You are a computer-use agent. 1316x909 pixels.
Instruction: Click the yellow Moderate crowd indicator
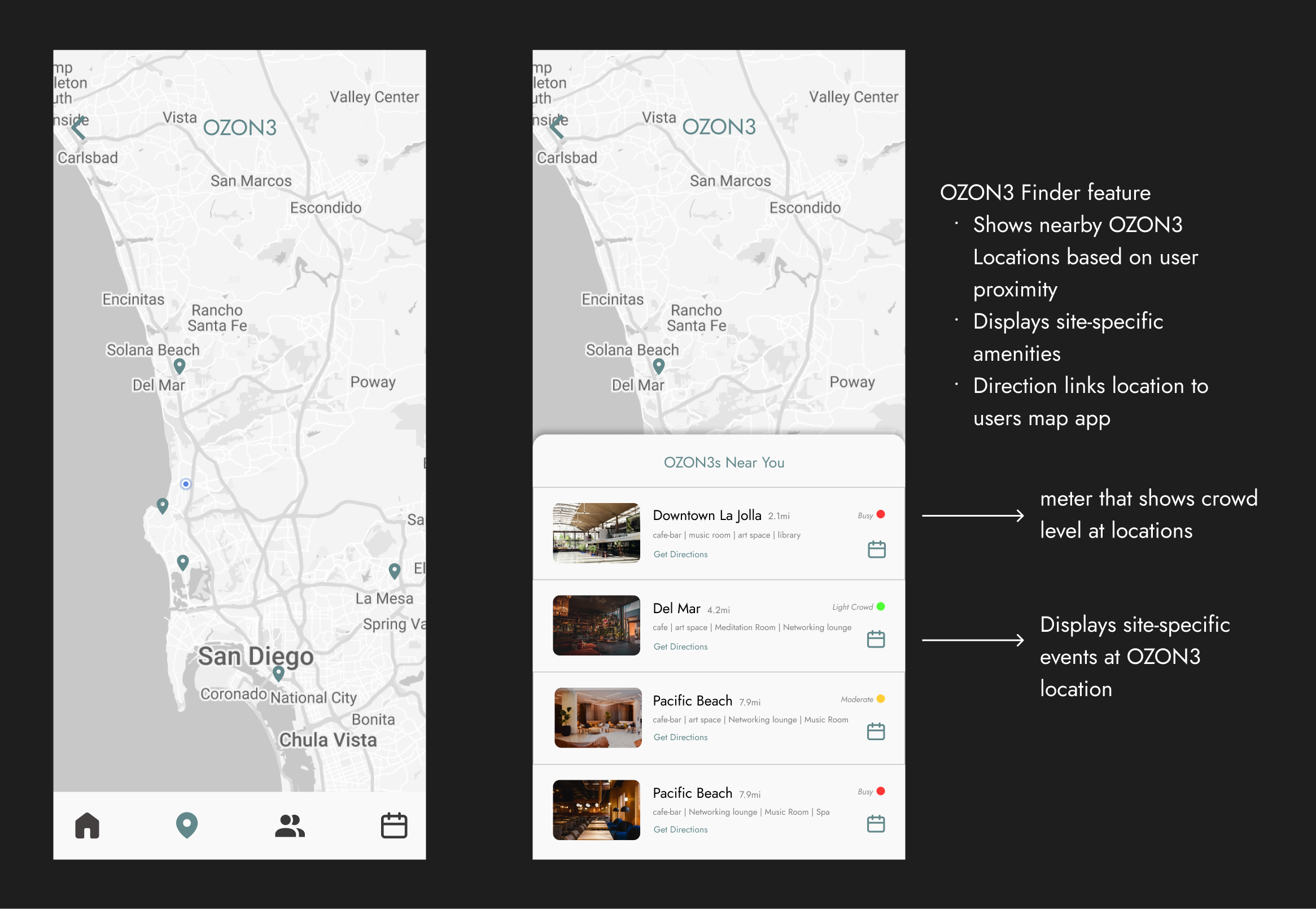click(x=880, y=699)
